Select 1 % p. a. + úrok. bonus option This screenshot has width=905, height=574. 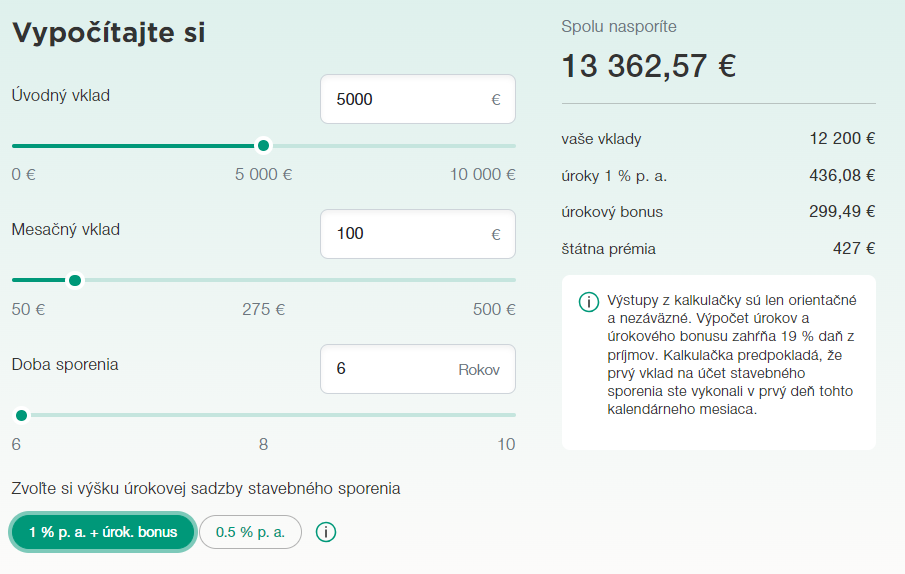coord(101,532)
